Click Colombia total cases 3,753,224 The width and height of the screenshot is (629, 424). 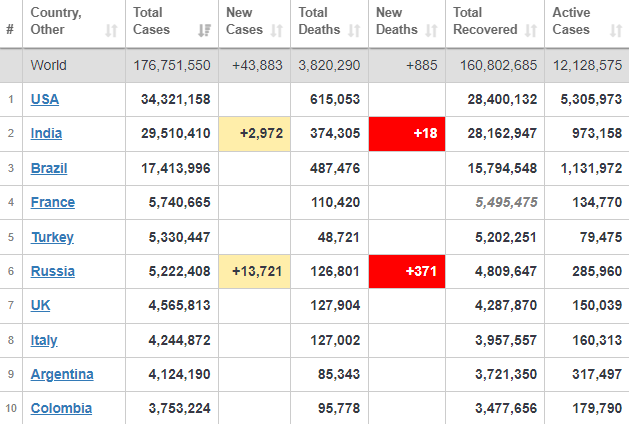tap(179, 408)
